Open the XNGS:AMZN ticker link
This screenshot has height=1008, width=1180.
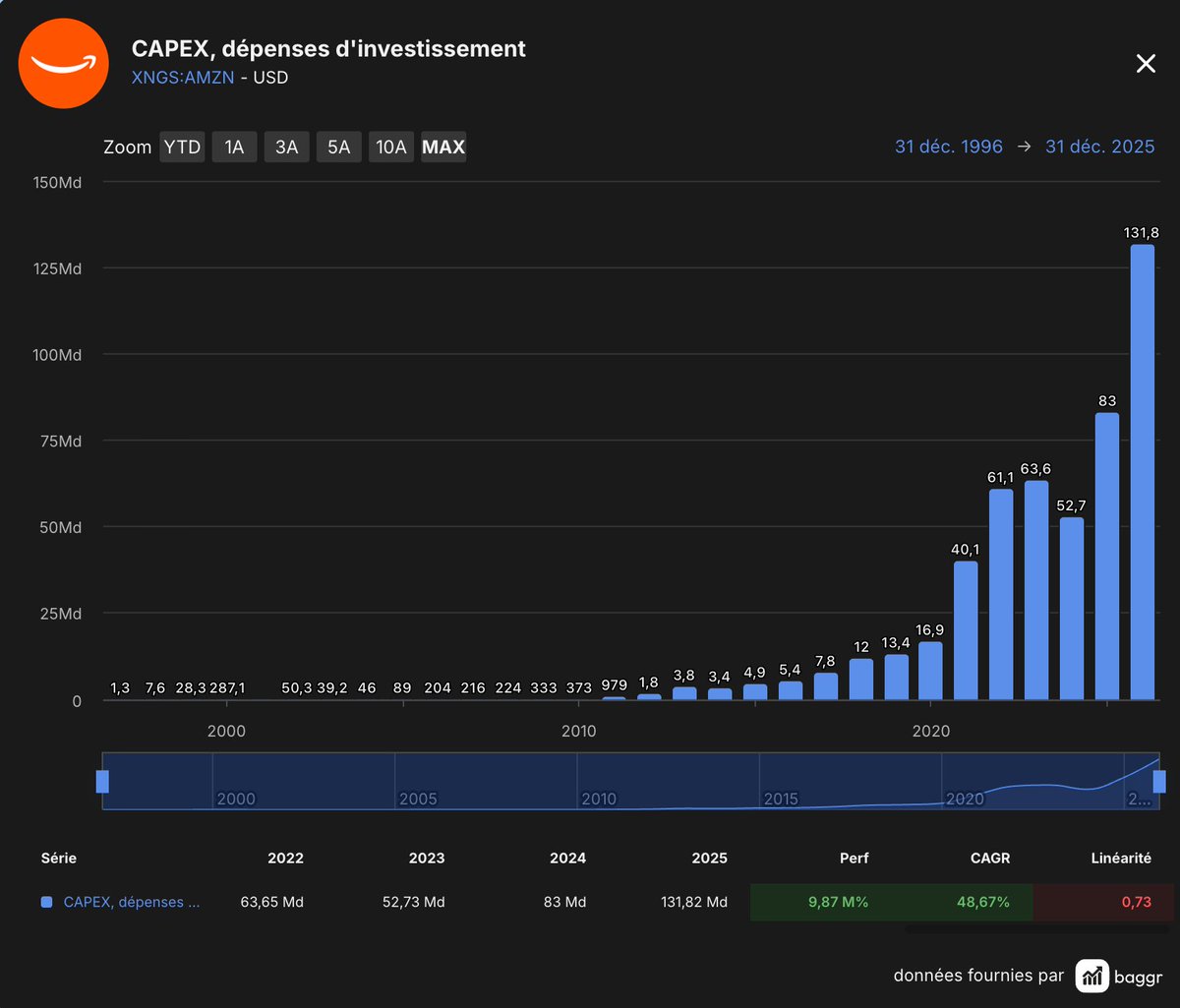pos(183,77)
